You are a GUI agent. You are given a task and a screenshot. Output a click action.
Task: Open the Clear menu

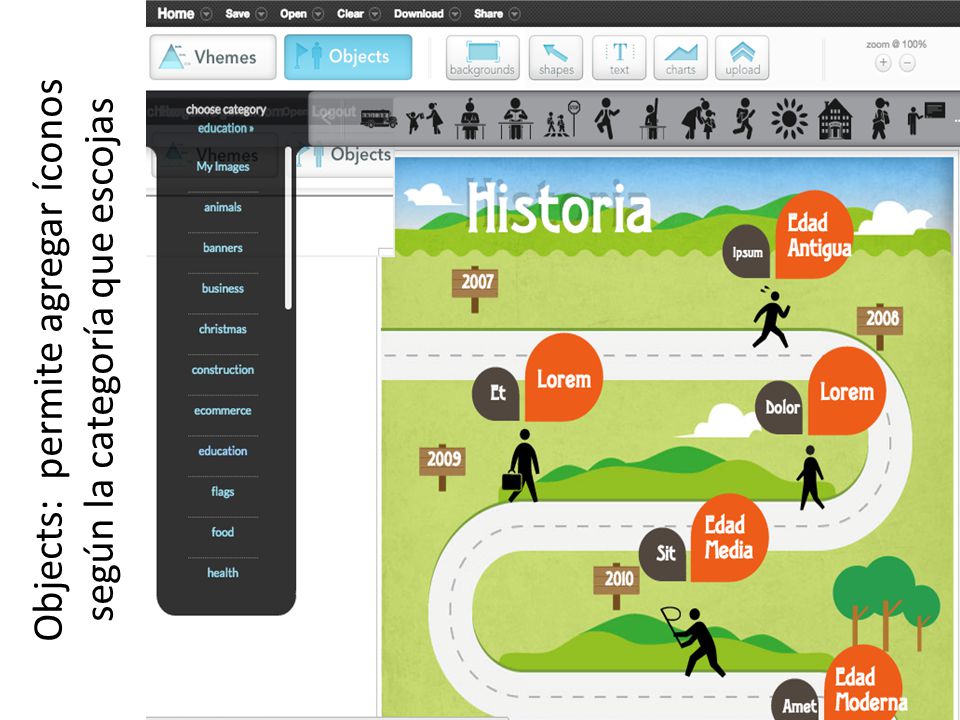[x=350, y=13]
